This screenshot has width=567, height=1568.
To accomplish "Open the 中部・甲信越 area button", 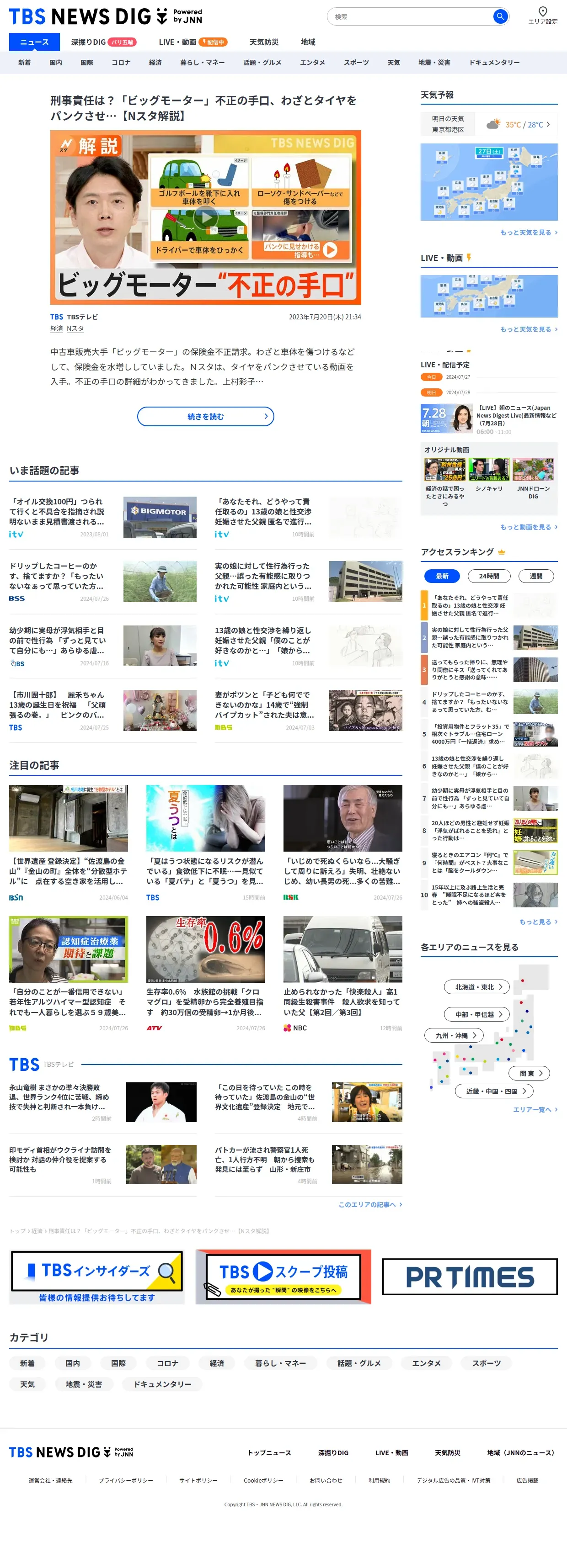I will (477, 1014).
